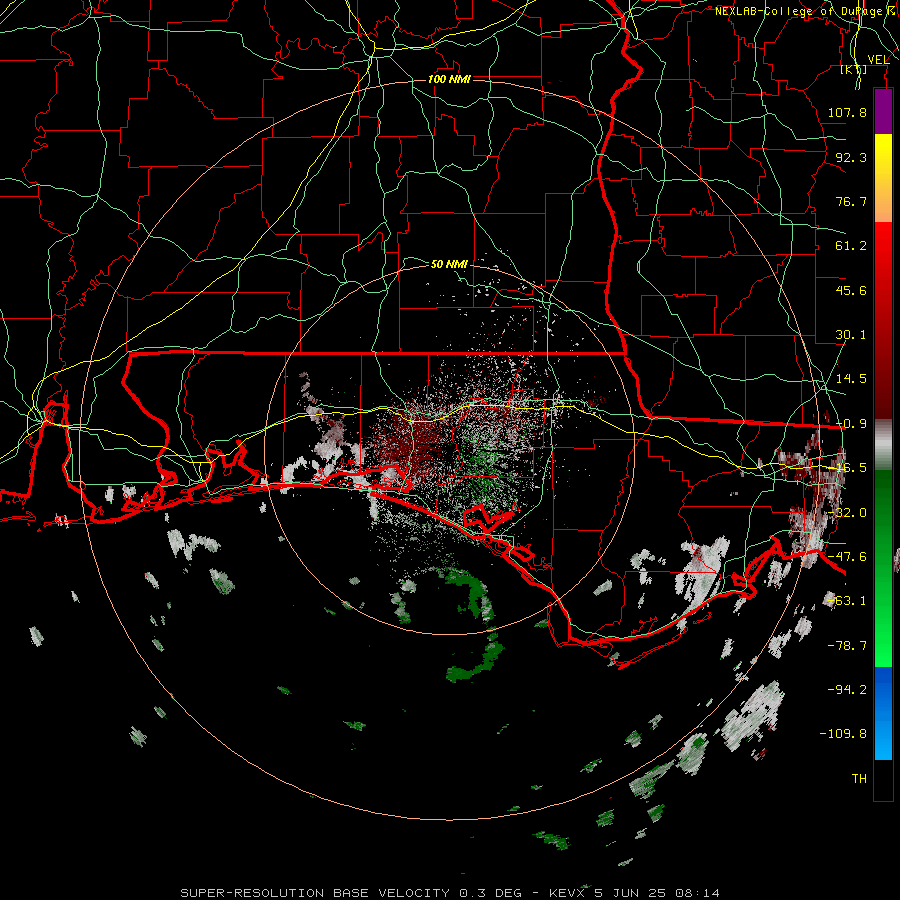Click the -0.9 legend value
Viewport: 900px width, 900px height.
(851, 424)
